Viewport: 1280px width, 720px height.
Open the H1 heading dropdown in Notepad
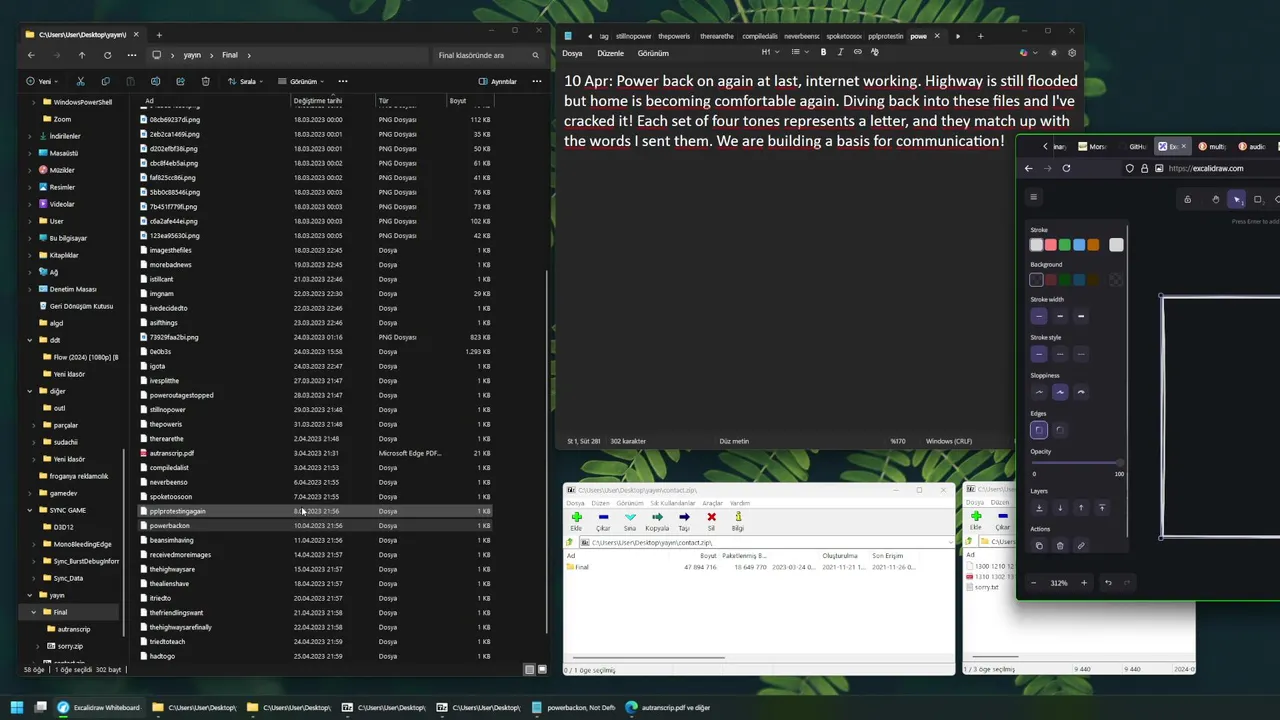point(769,52)
